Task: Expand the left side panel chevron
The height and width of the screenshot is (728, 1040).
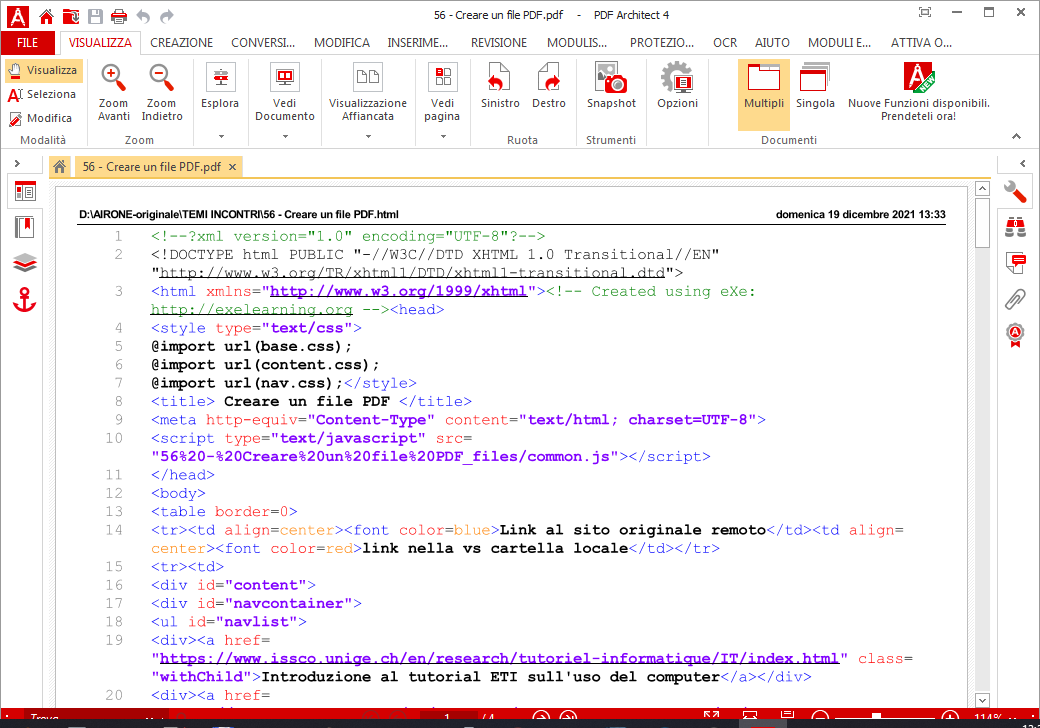Action: tap(17, 163)
